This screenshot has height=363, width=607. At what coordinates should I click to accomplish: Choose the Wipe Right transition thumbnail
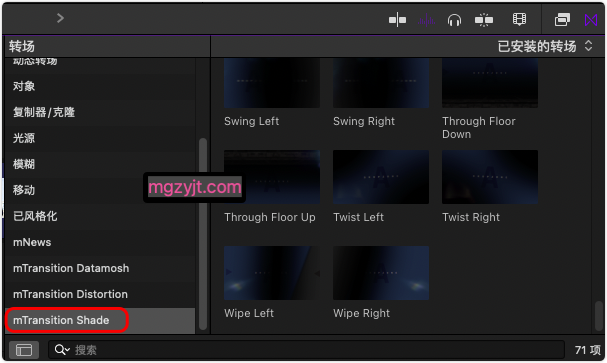click(381, 273)
